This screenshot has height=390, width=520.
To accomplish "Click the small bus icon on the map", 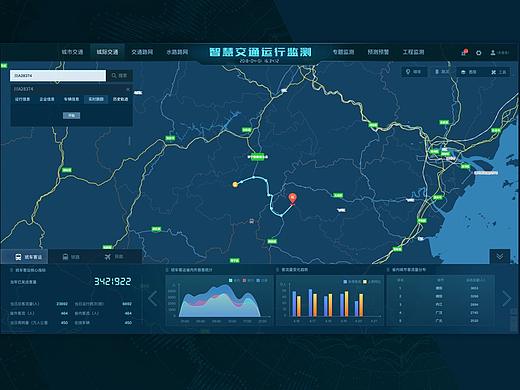I will click(x=252, y=221).
